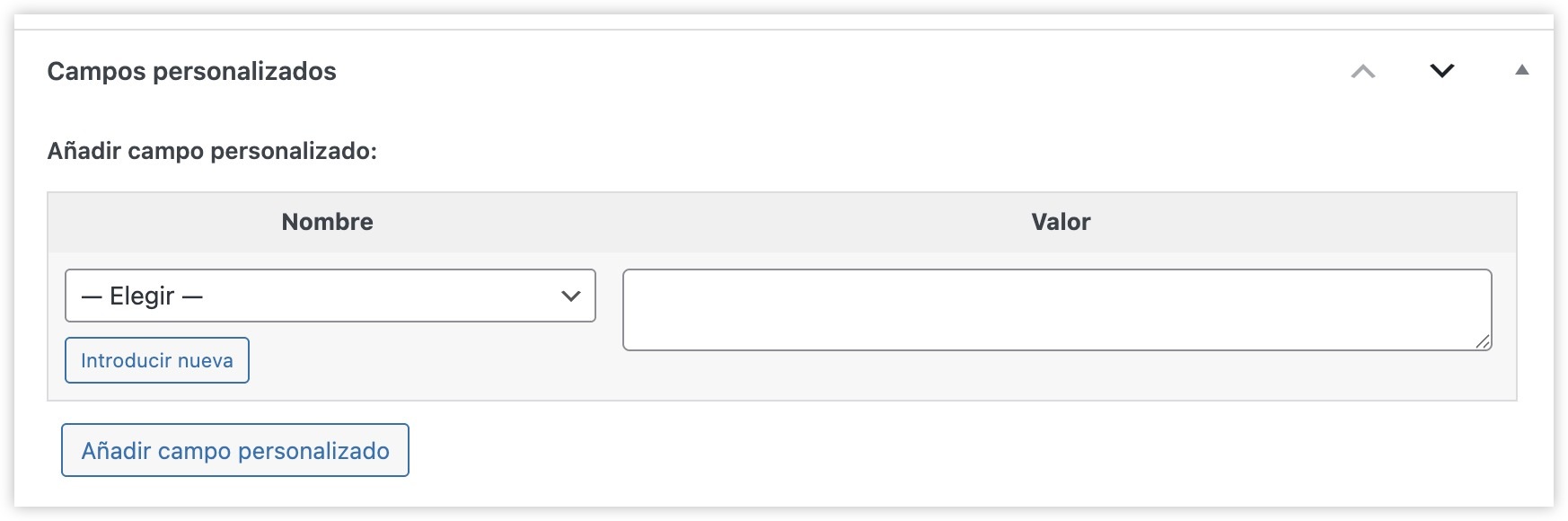Click the word 'Añadir' in the bold heading
The height and width of the screenshot is (521, 1568).
point(84,150)
